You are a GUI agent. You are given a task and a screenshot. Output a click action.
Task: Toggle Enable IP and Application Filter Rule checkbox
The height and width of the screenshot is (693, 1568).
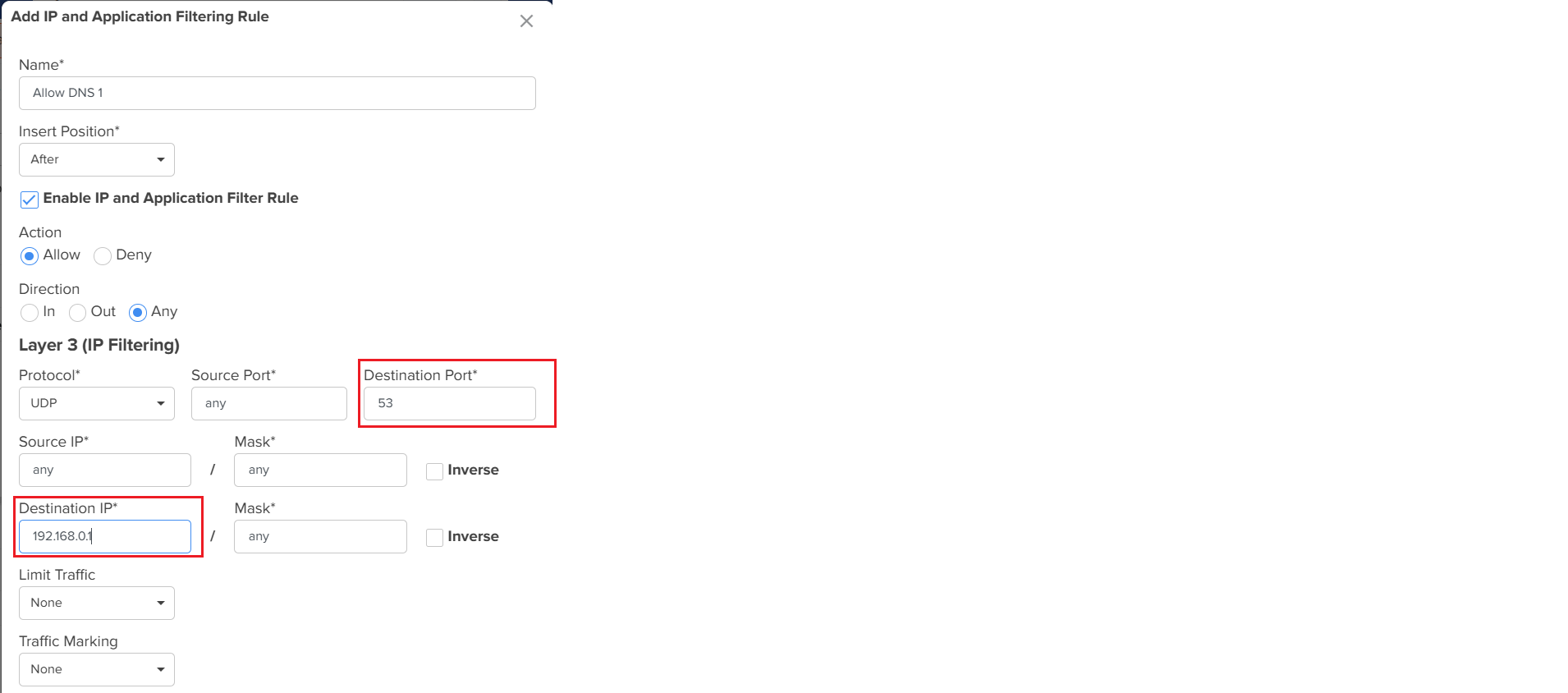(x=30, y=200)
